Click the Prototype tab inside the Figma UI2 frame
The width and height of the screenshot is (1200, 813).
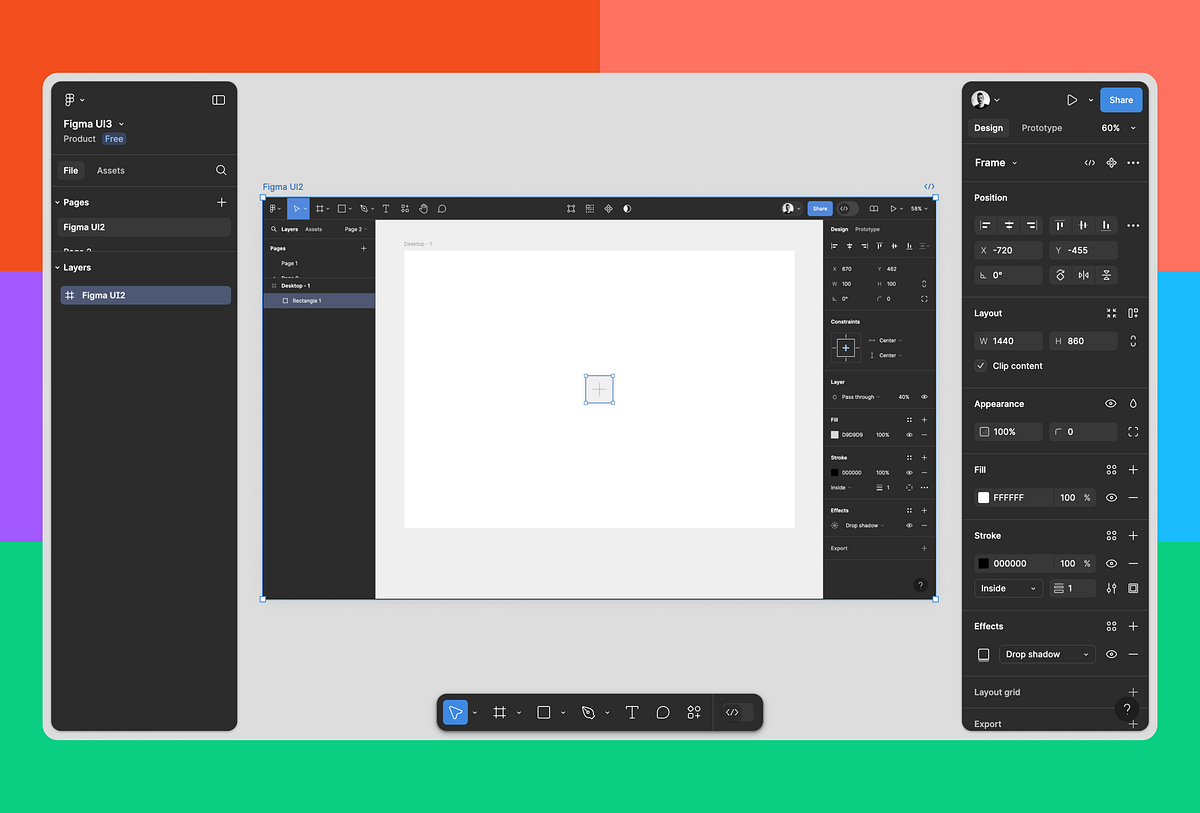pyautogui.click(x=867, y=229)
